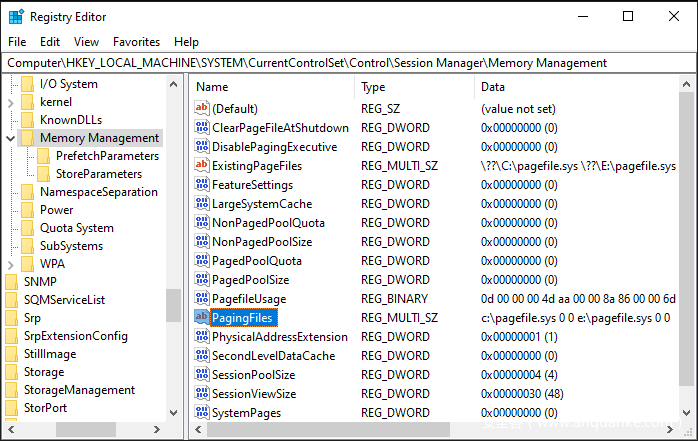Click the I/O System folder icon
This screenshot has height=441, width=698.
point(28,84)
